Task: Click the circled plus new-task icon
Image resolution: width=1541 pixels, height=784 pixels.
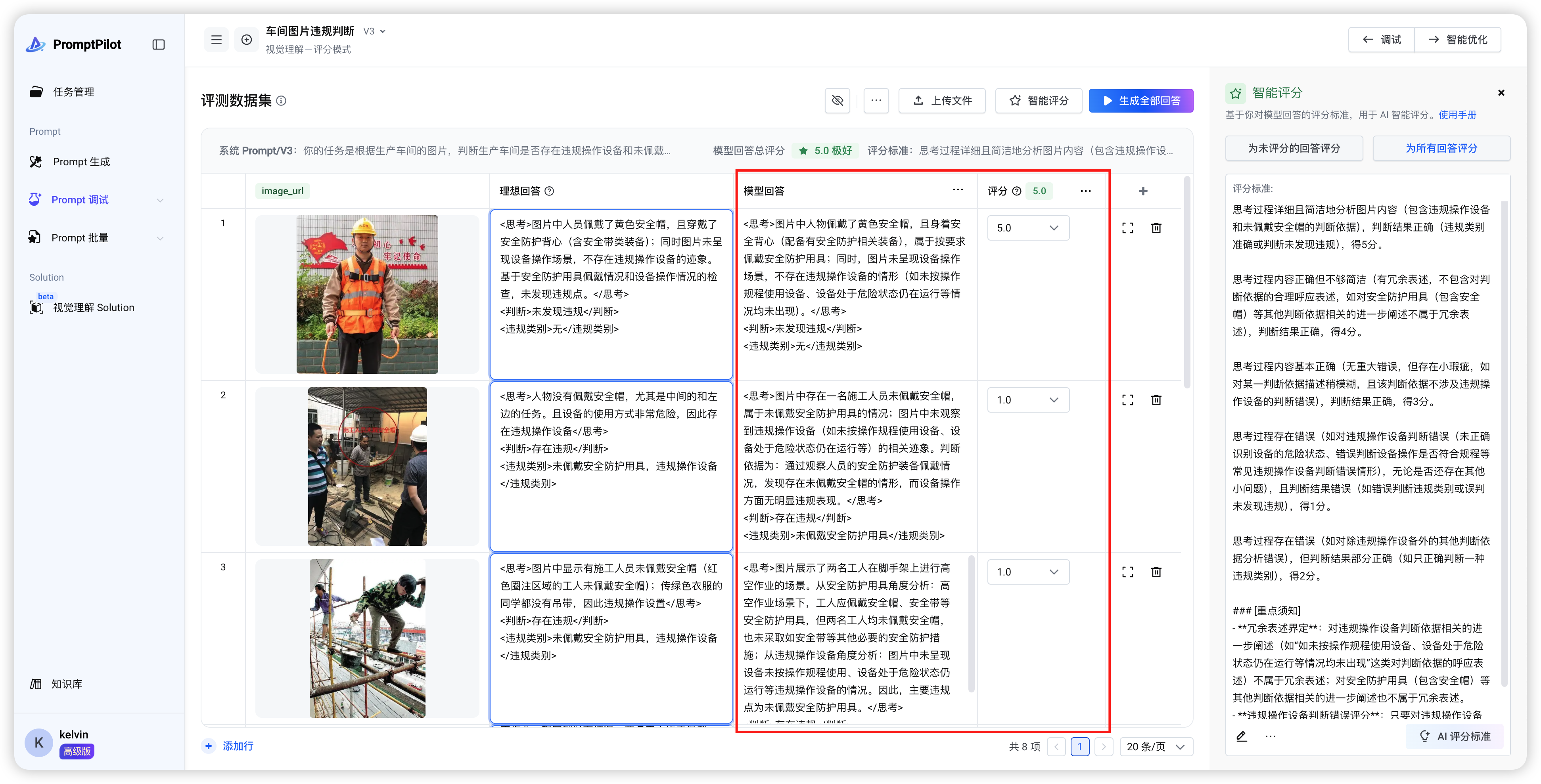Action: coord(247,40)
